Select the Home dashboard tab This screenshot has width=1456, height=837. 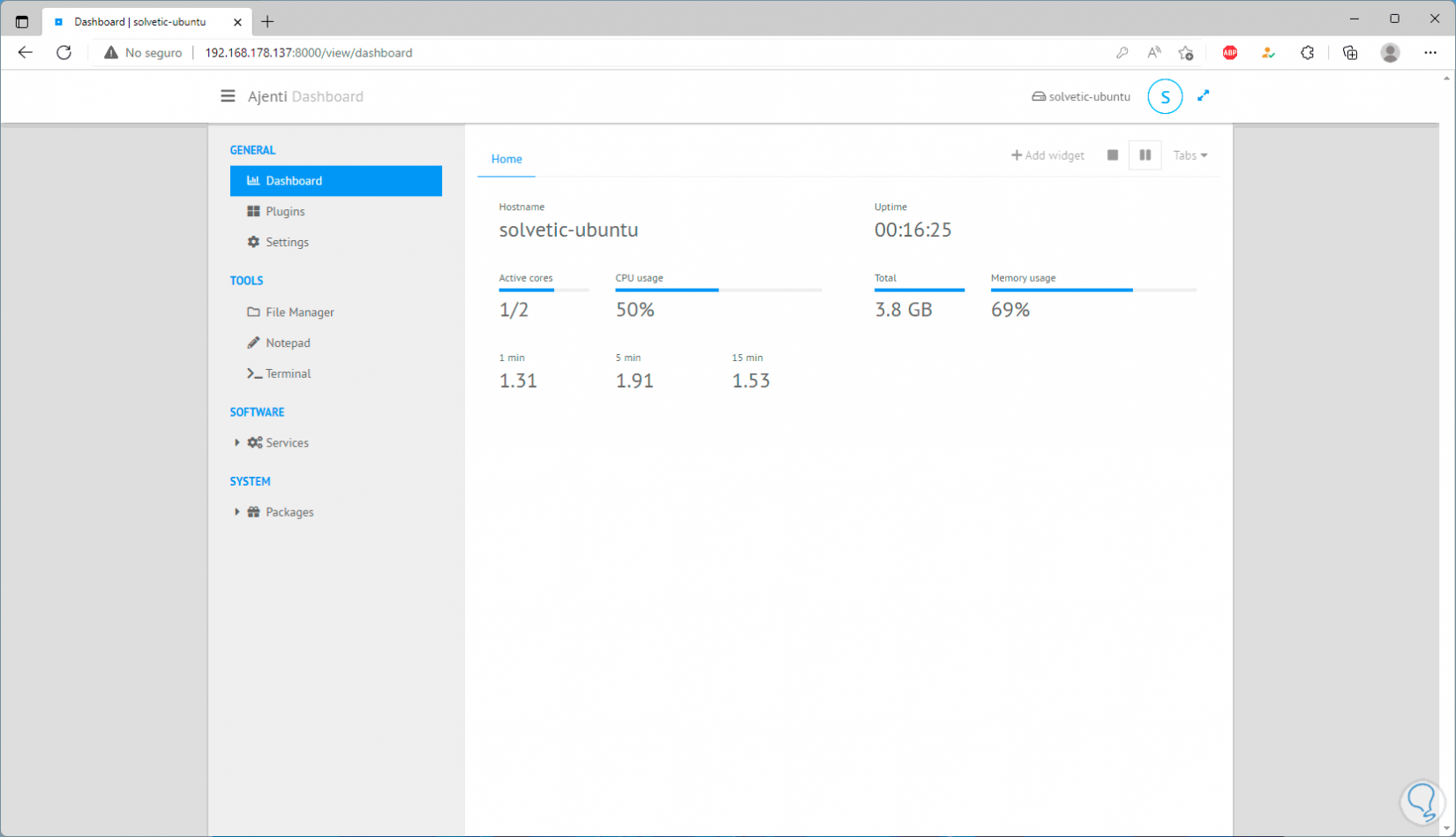[507, 159]
